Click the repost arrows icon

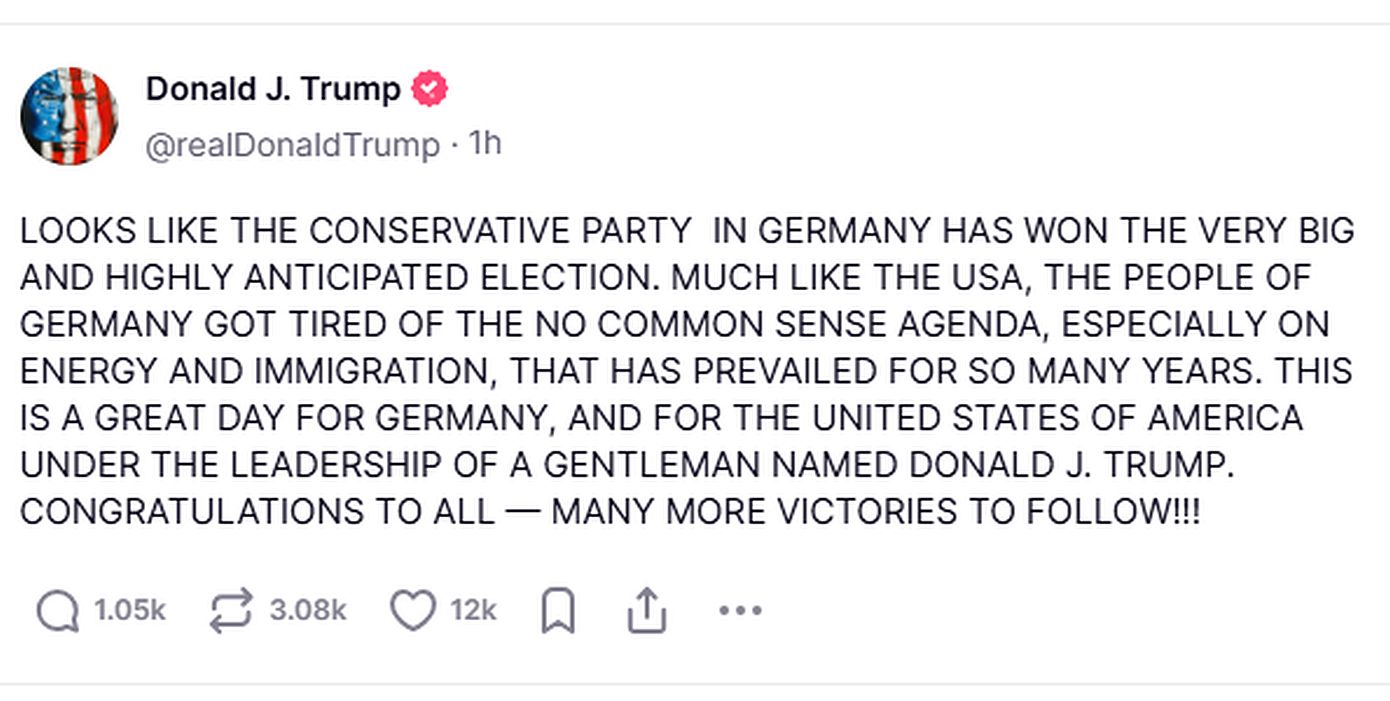[x=231, y=611]
